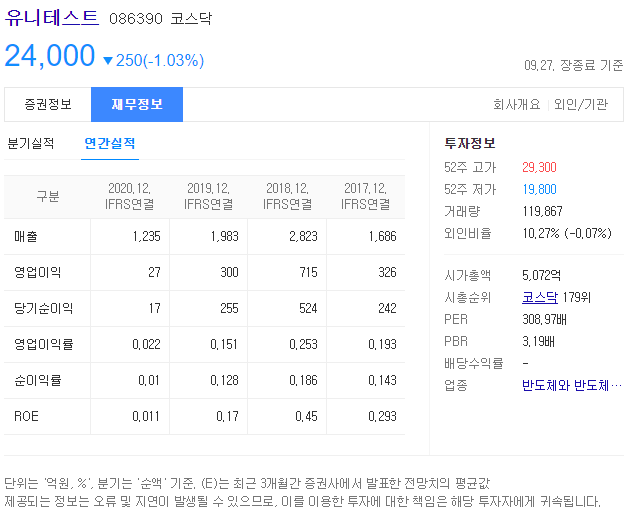The width and height of the screenshot is (627, 517).
Task: Select the 연간실적 sub-tab
Action: pyautogui.click(x=110, y=143)
